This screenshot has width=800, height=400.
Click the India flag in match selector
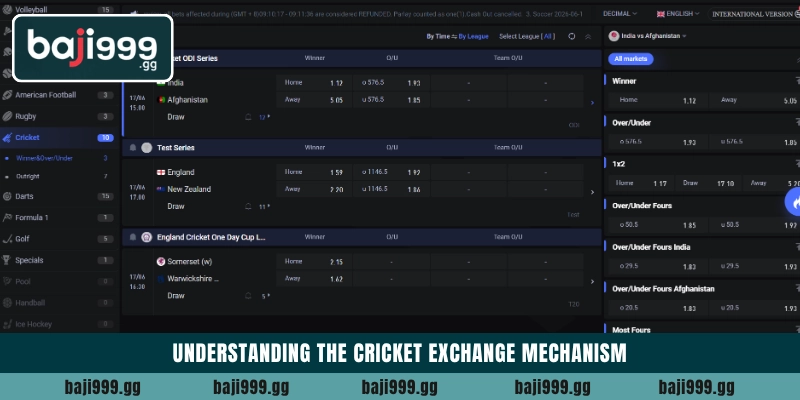(x=614, y=36)
